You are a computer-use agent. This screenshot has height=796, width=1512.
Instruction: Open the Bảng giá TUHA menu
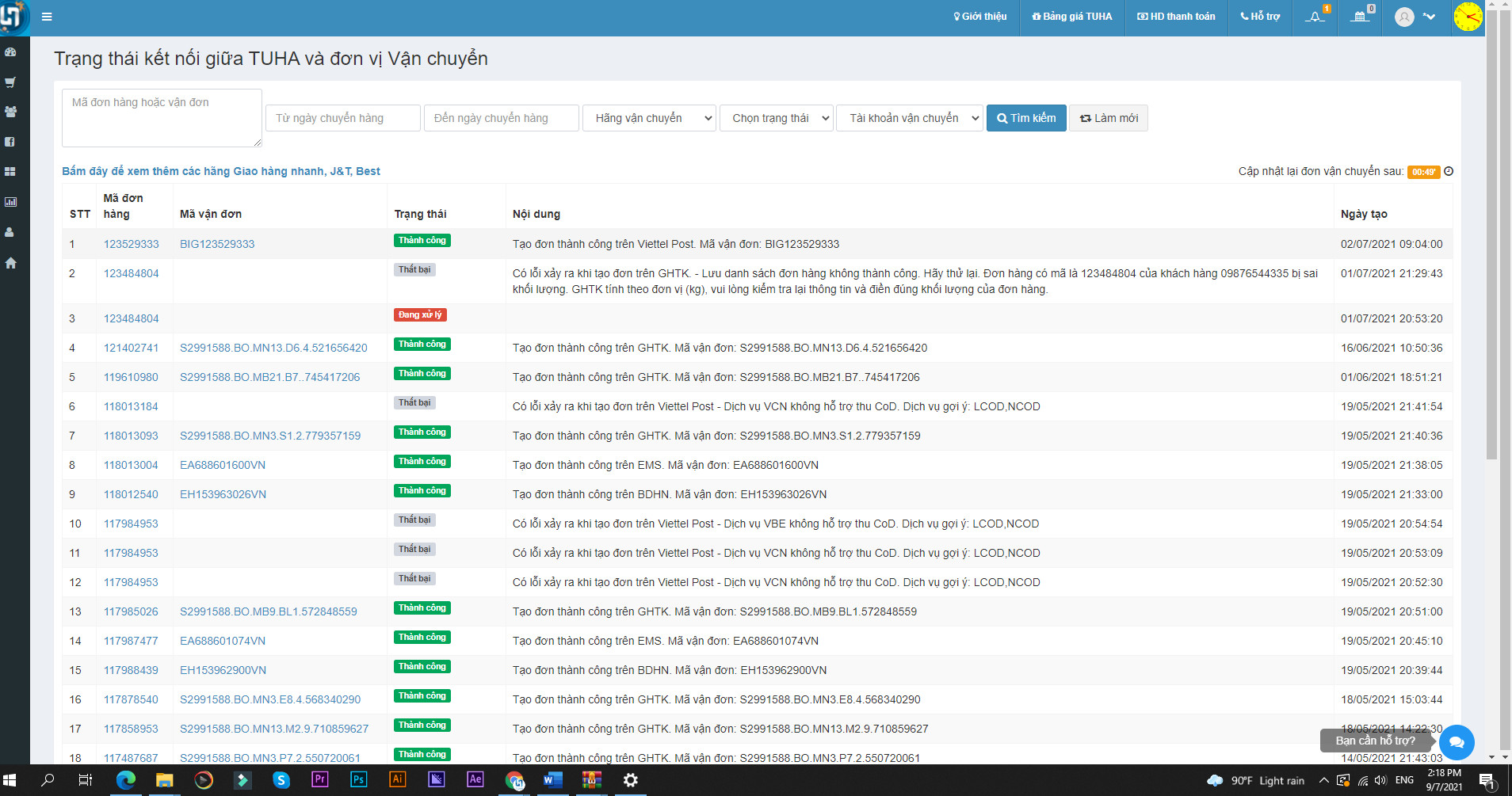pyautogui.click(x=1071, y=17)
